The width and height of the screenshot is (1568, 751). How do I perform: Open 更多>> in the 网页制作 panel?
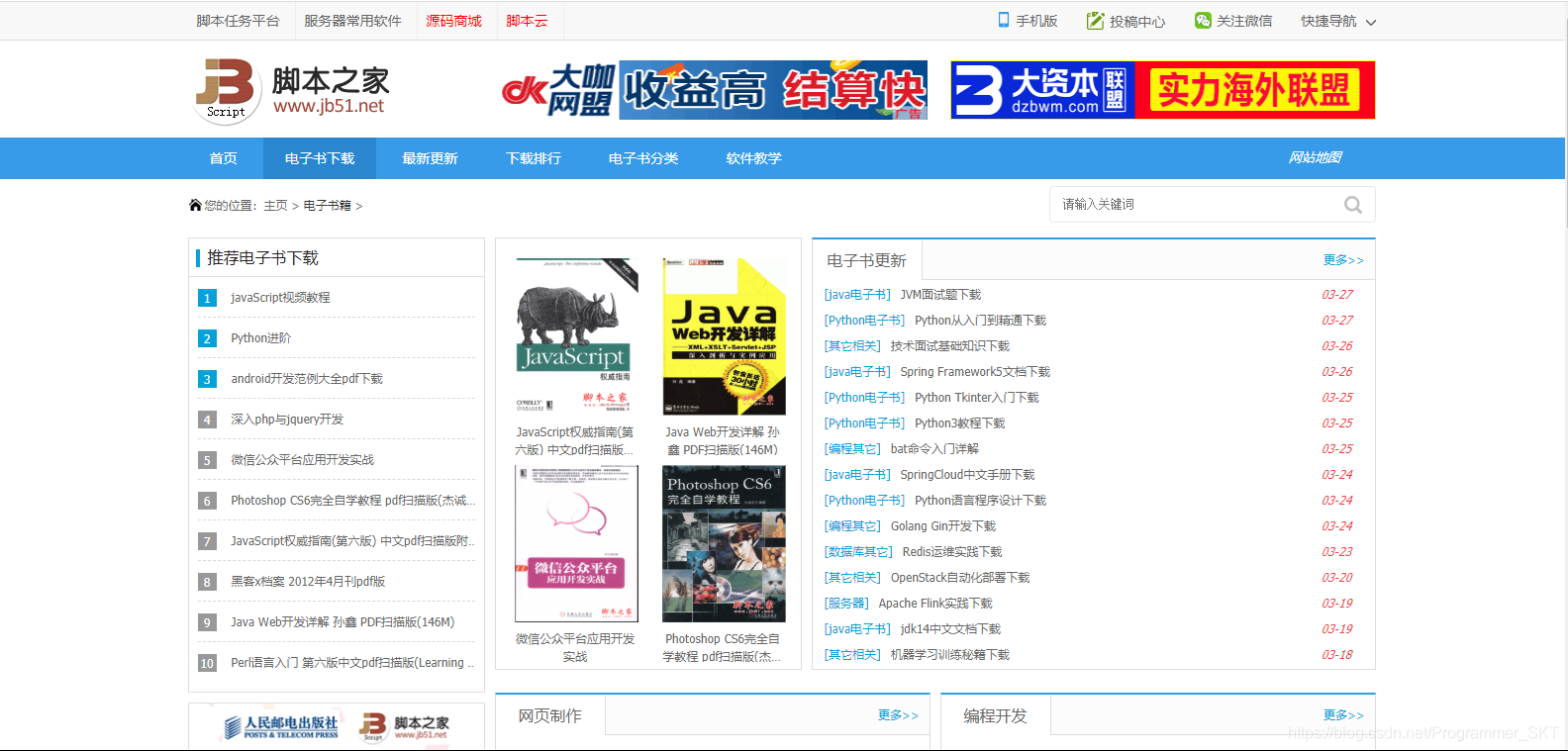pyautogui.click(x=898, y=715)
